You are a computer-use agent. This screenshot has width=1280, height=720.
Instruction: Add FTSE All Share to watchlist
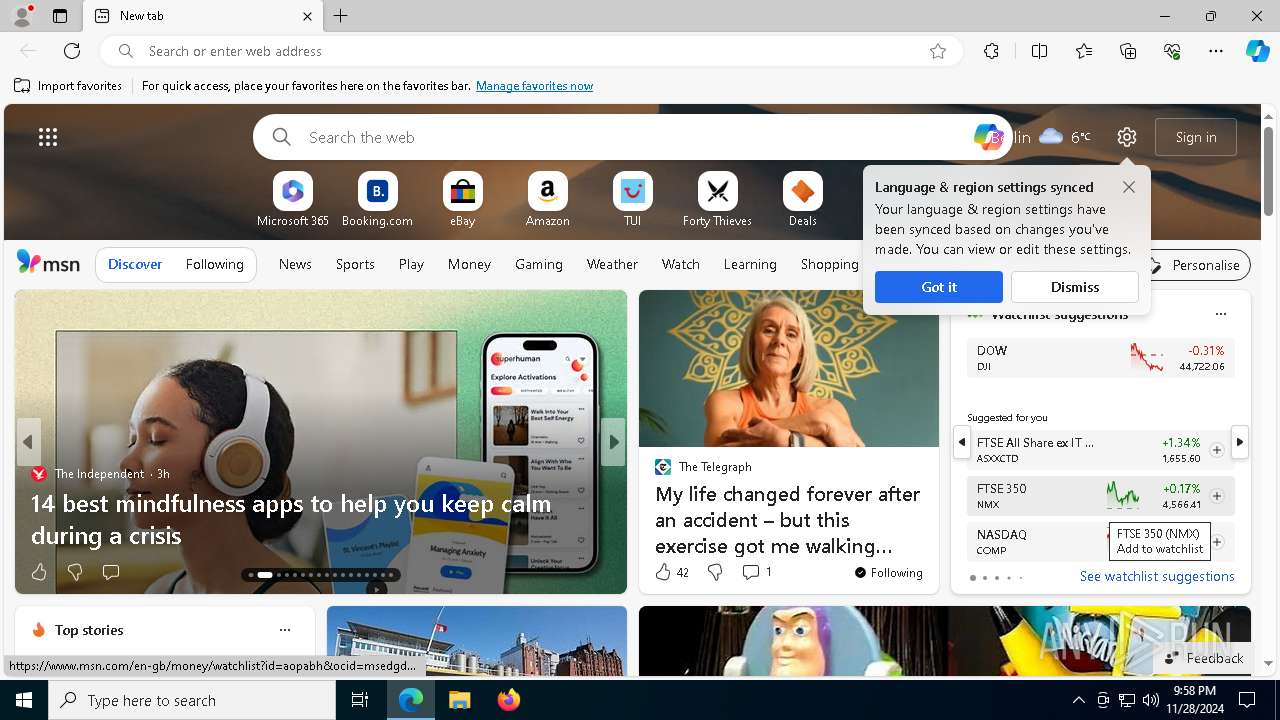click(x=1217, y=450)
